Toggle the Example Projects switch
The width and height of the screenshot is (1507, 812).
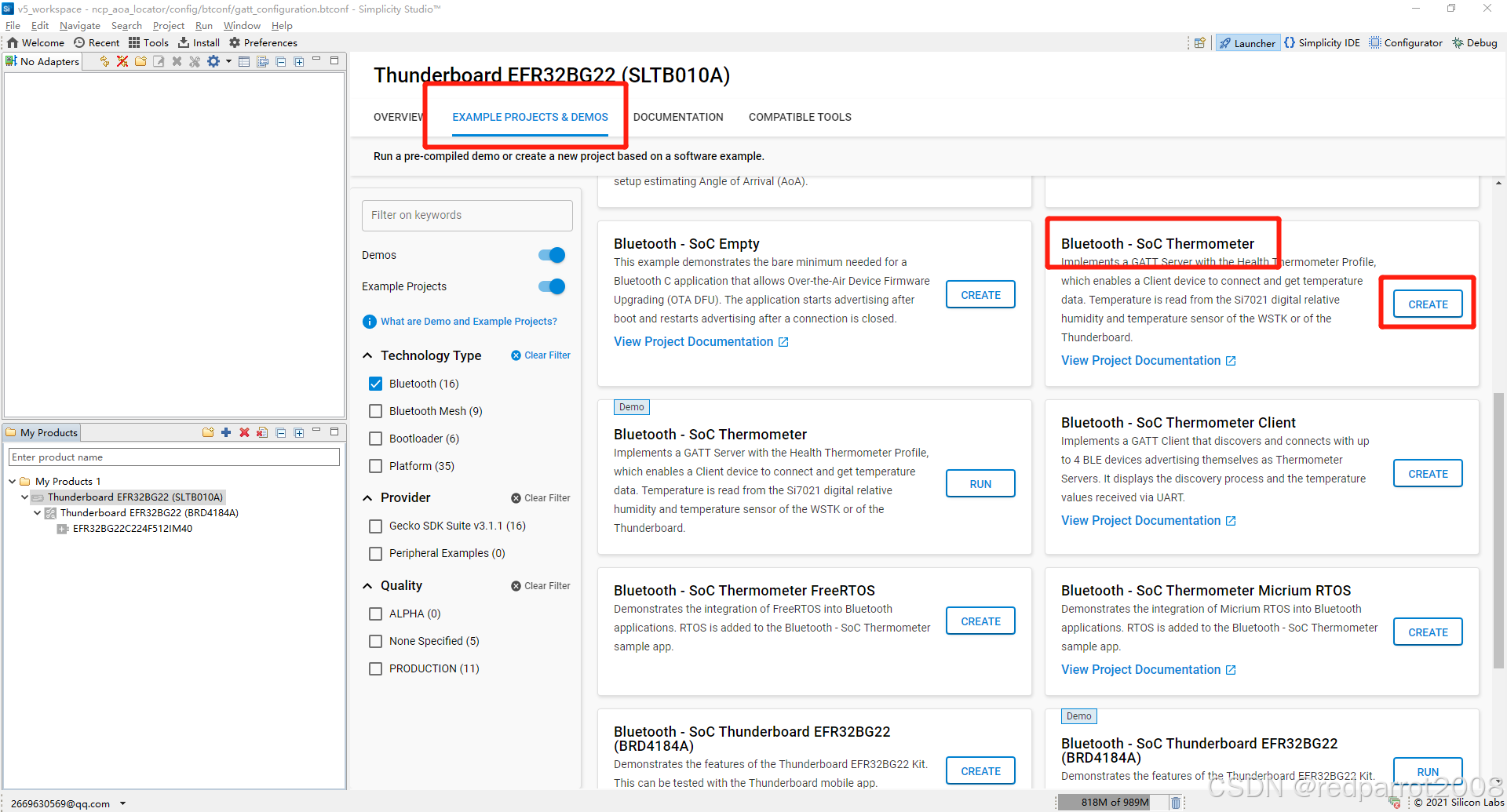(552, 286)
